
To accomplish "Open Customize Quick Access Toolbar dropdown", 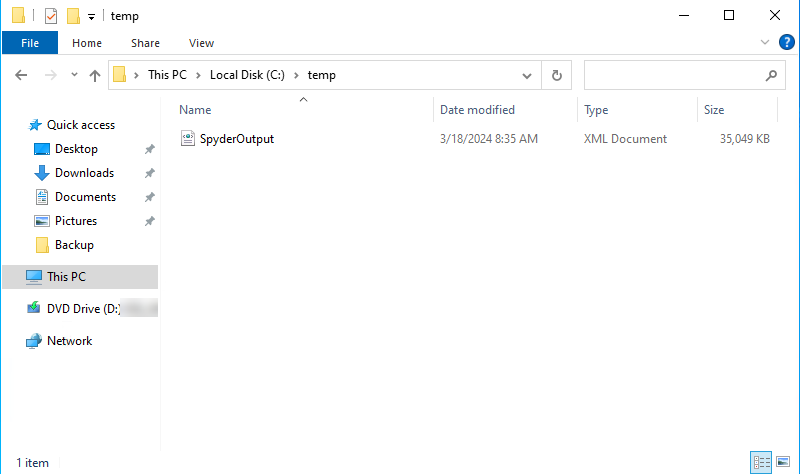I will (91, 17).
